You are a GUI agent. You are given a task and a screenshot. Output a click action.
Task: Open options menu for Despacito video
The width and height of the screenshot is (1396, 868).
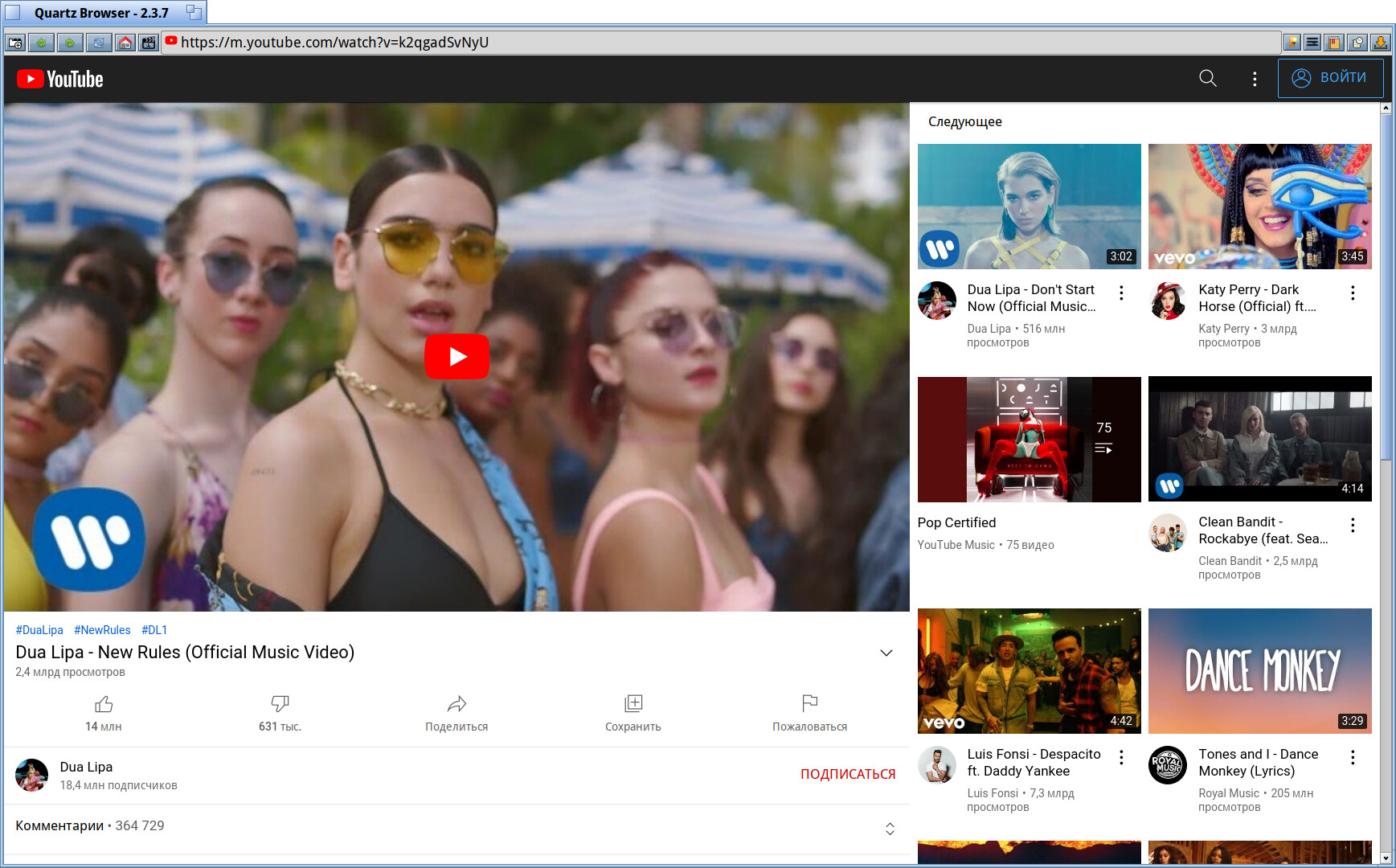[x=1121, y=757]
